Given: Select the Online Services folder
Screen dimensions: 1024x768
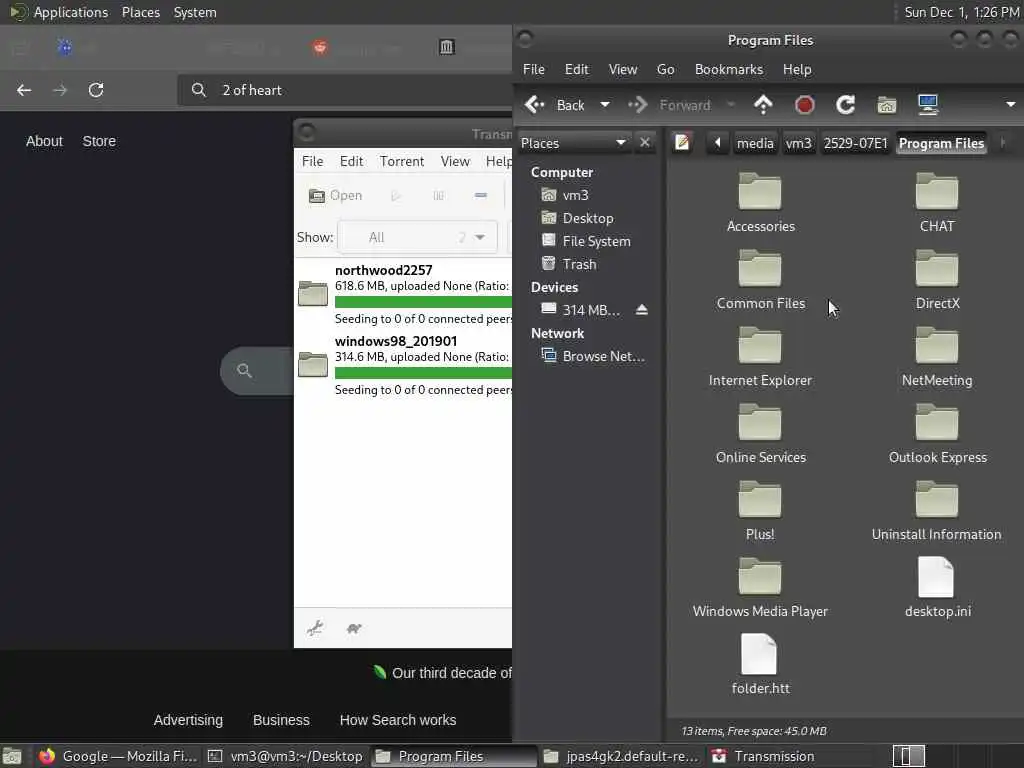Looking at the screenshot, I should click(760, 434).
